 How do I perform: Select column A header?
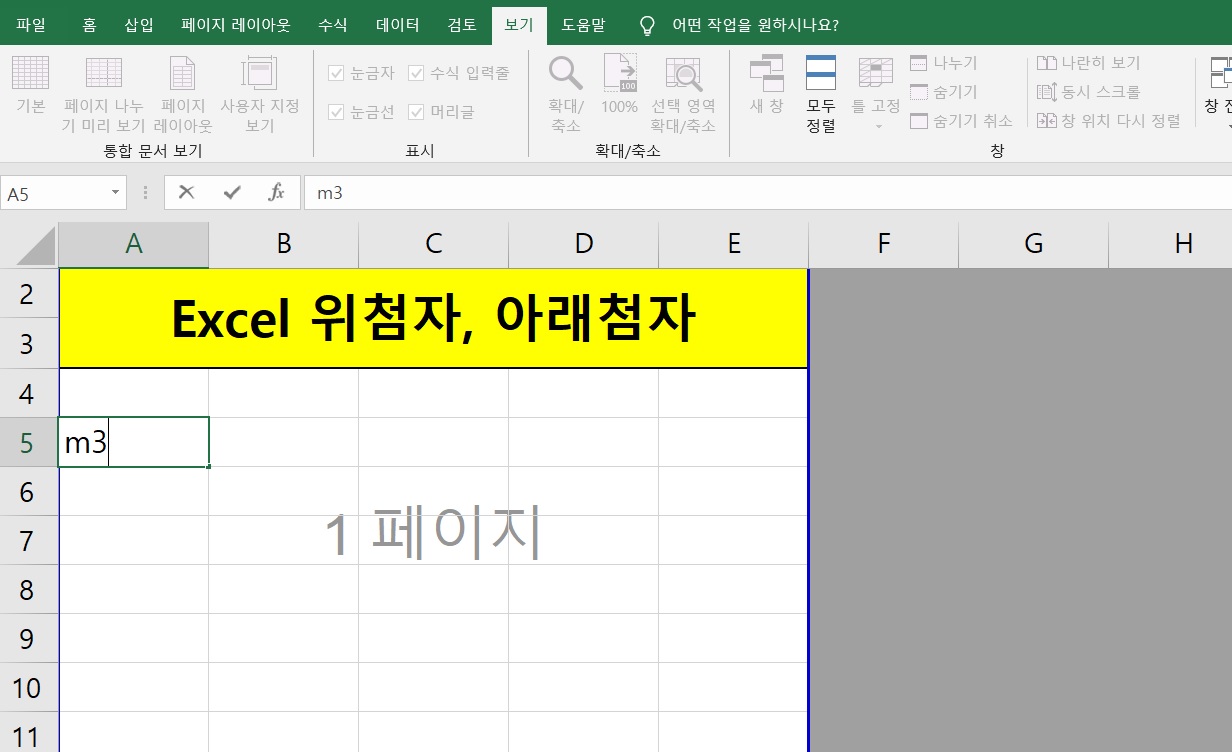coord(134,244)
